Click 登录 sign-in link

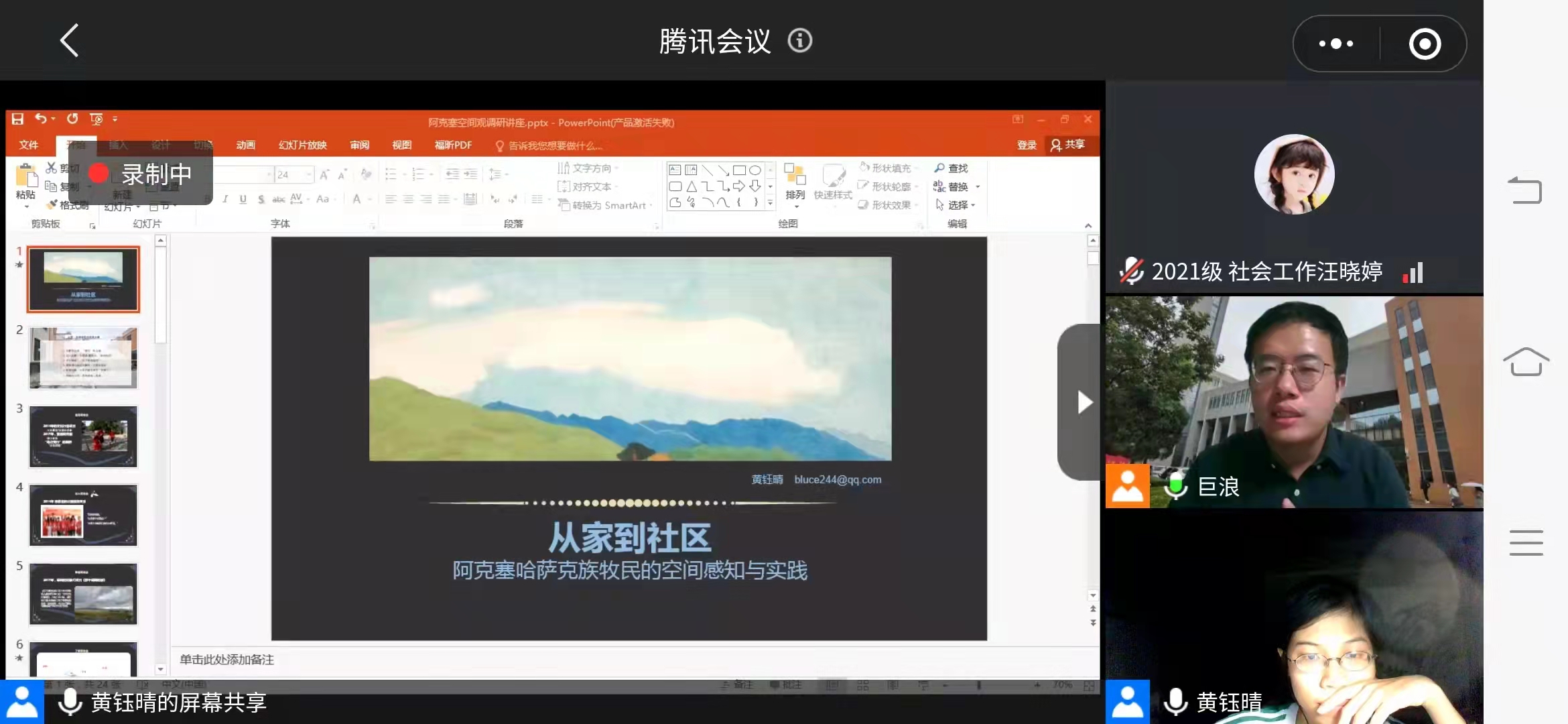[x=1026, y=145]
